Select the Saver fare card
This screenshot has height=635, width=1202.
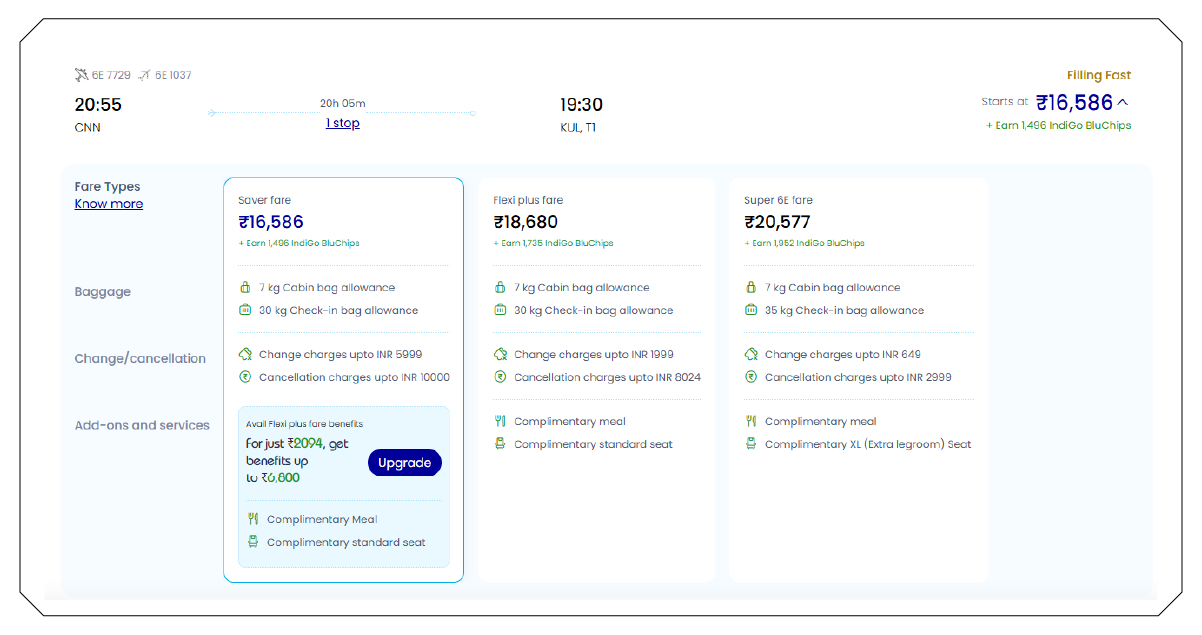tap(343, 222)
